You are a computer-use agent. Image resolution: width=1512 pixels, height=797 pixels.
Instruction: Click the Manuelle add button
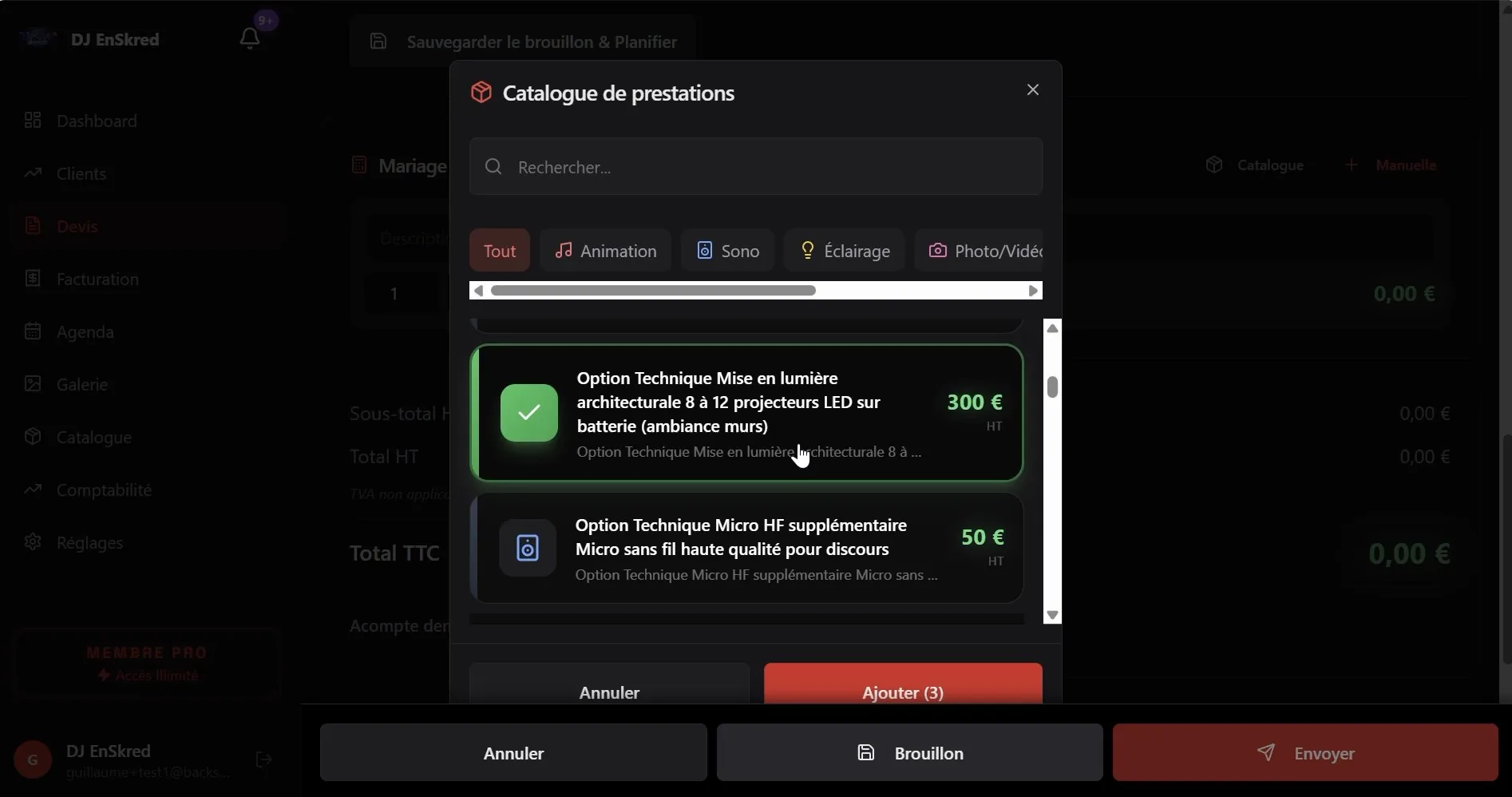tap(1391, 165)
